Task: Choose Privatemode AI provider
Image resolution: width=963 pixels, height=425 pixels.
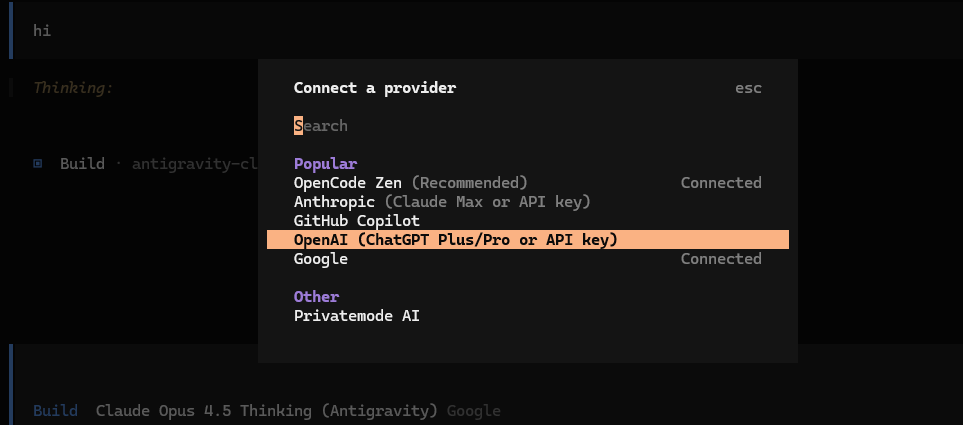Action: point(356,316)
